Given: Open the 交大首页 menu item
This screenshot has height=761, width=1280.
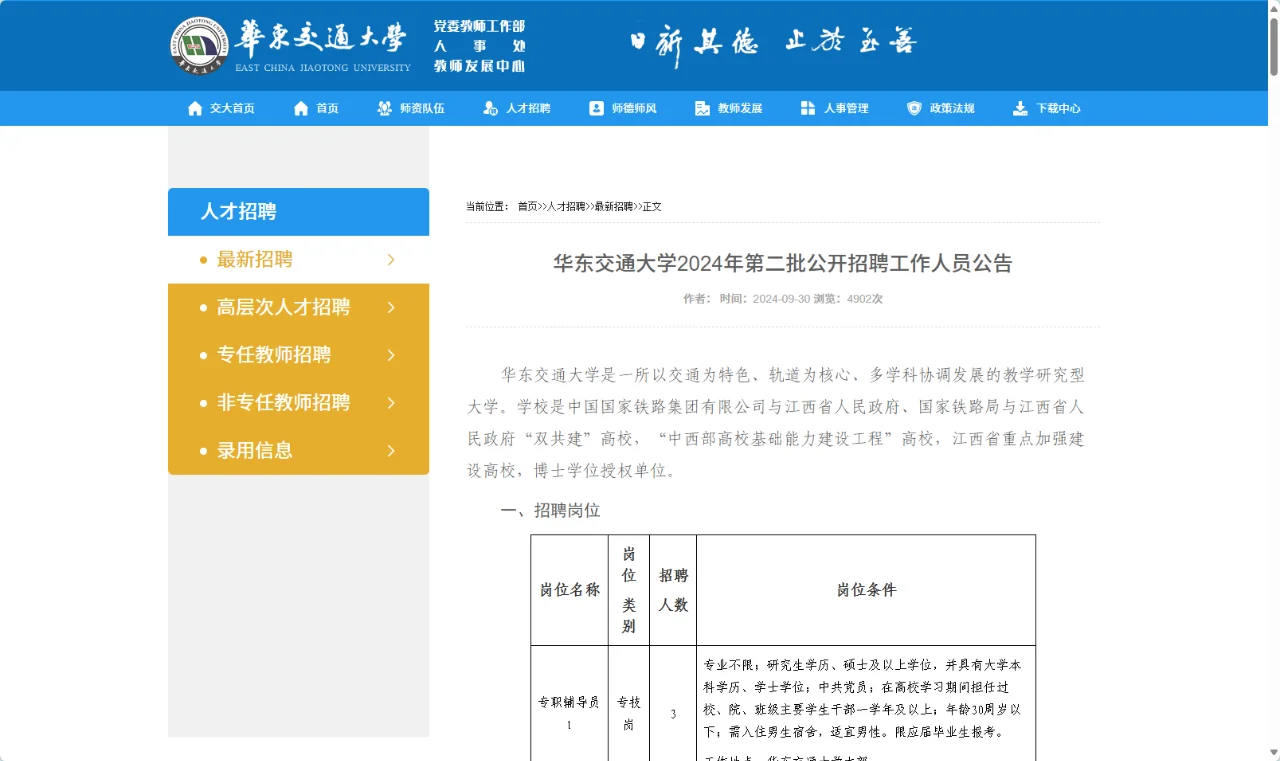Looking at the screenshot, I should 232,108.
